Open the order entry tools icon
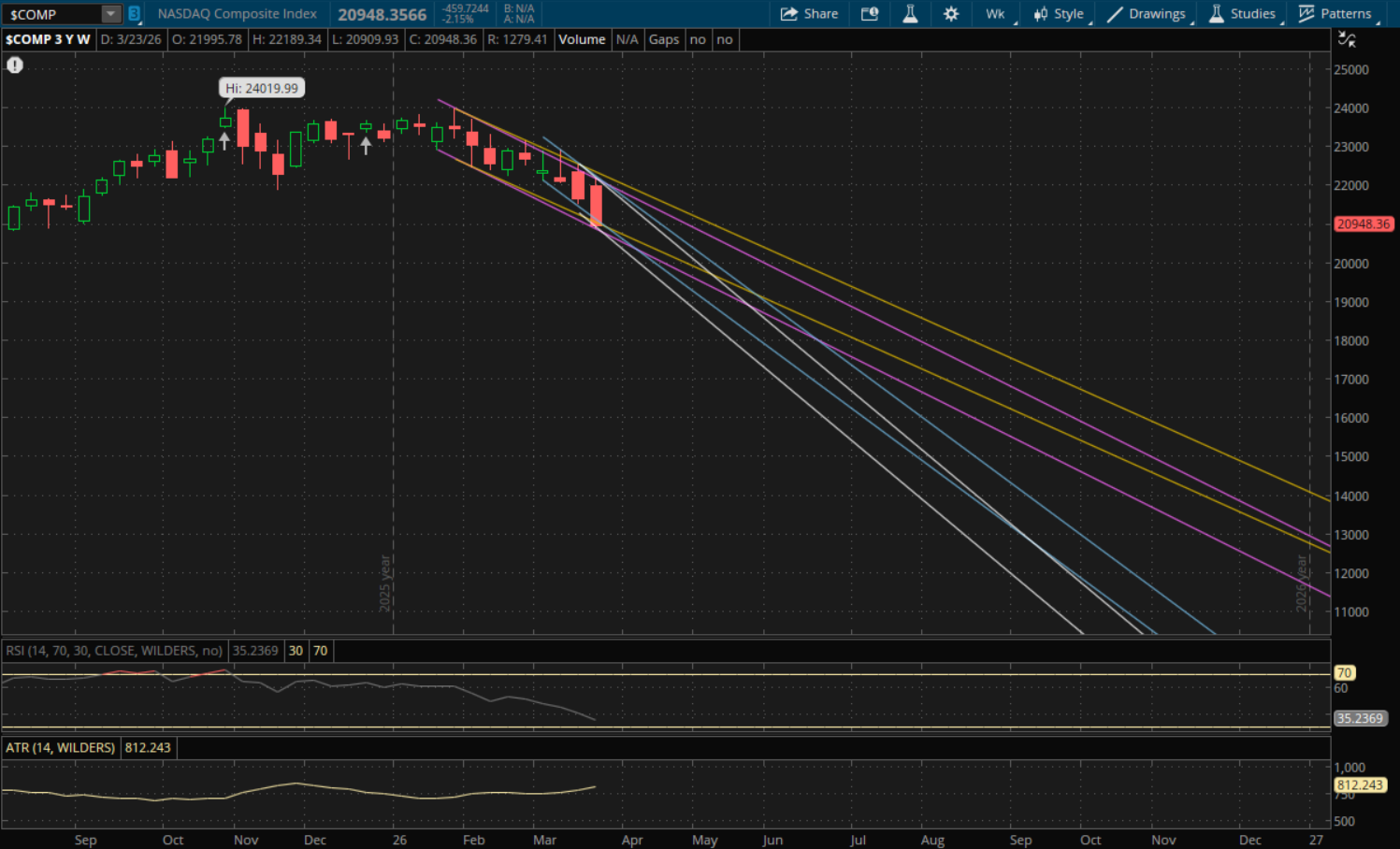The height and width of the screenshot is (849, 1400). [x=870, y=14]
